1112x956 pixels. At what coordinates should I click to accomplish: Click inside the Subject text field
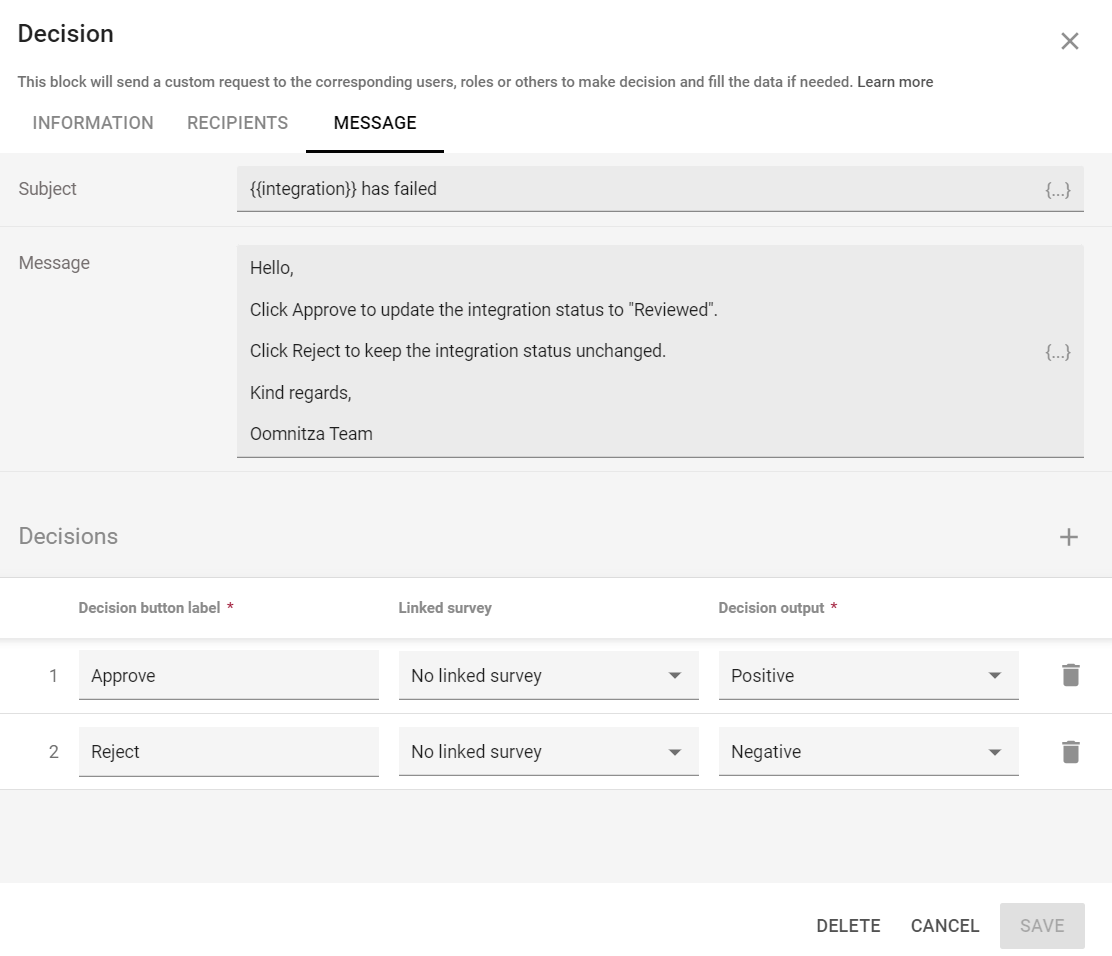coord(600,189)
